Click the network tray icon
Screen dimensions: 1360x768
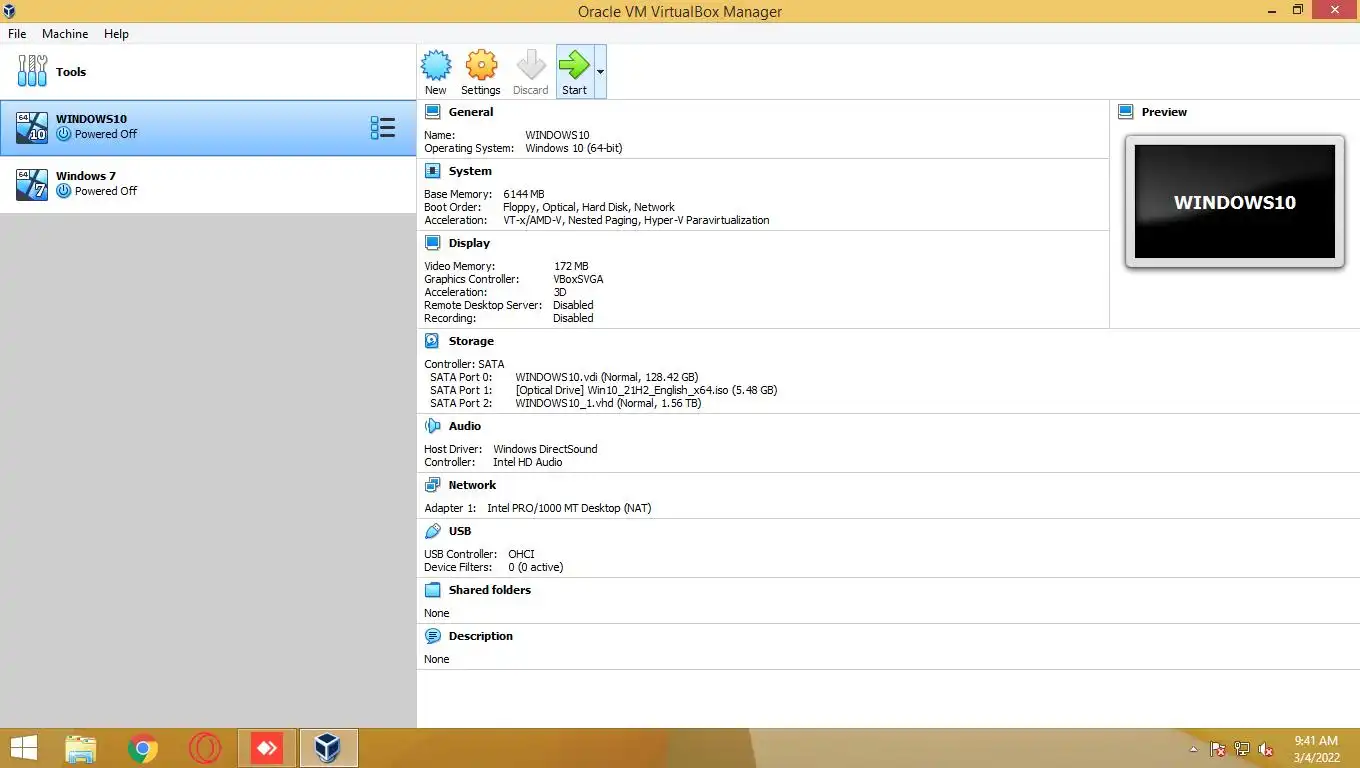[x=1242, y=749]
